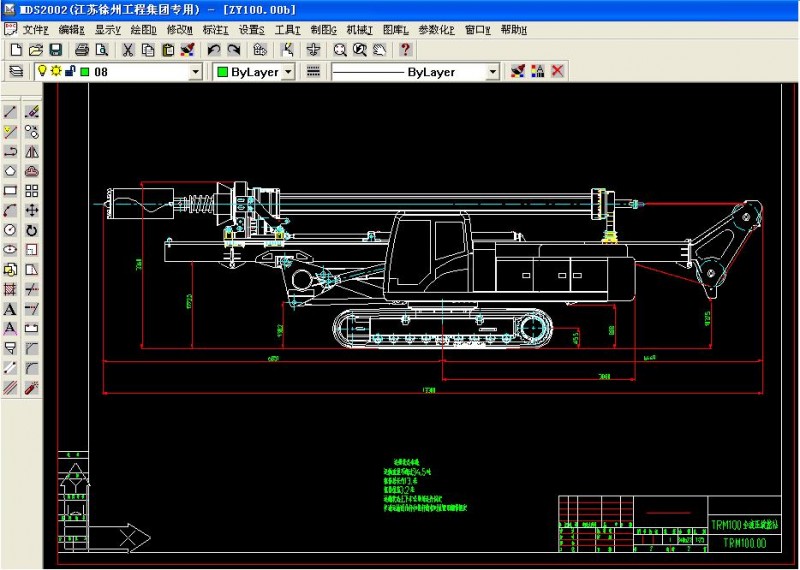
Task: Click the Cut (scissors) icon
Action: pos(129,49)
